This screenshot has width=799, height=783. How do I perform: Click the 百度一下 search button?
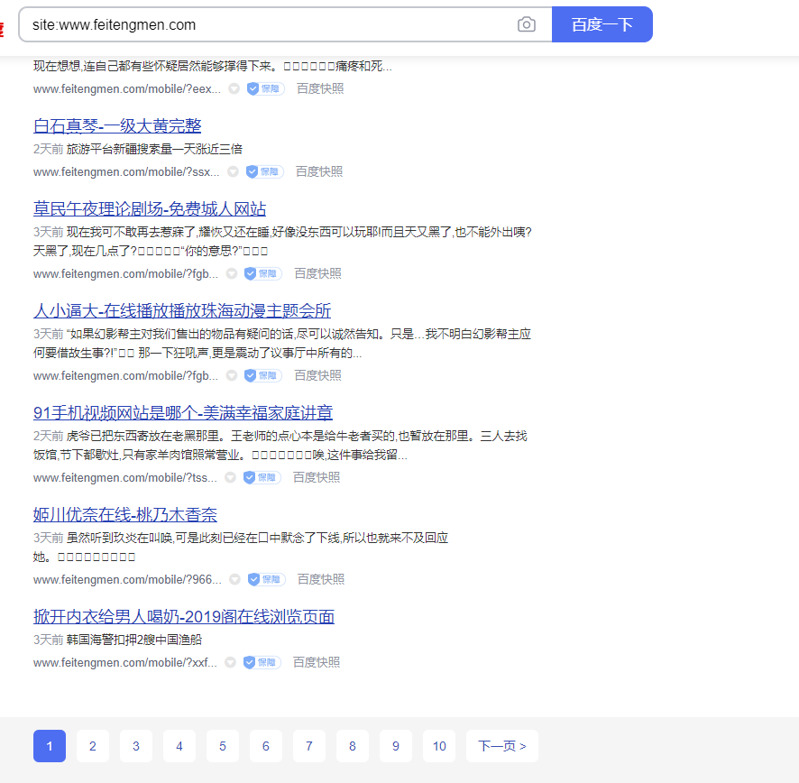pyautogui.click(x=602, y=24)
